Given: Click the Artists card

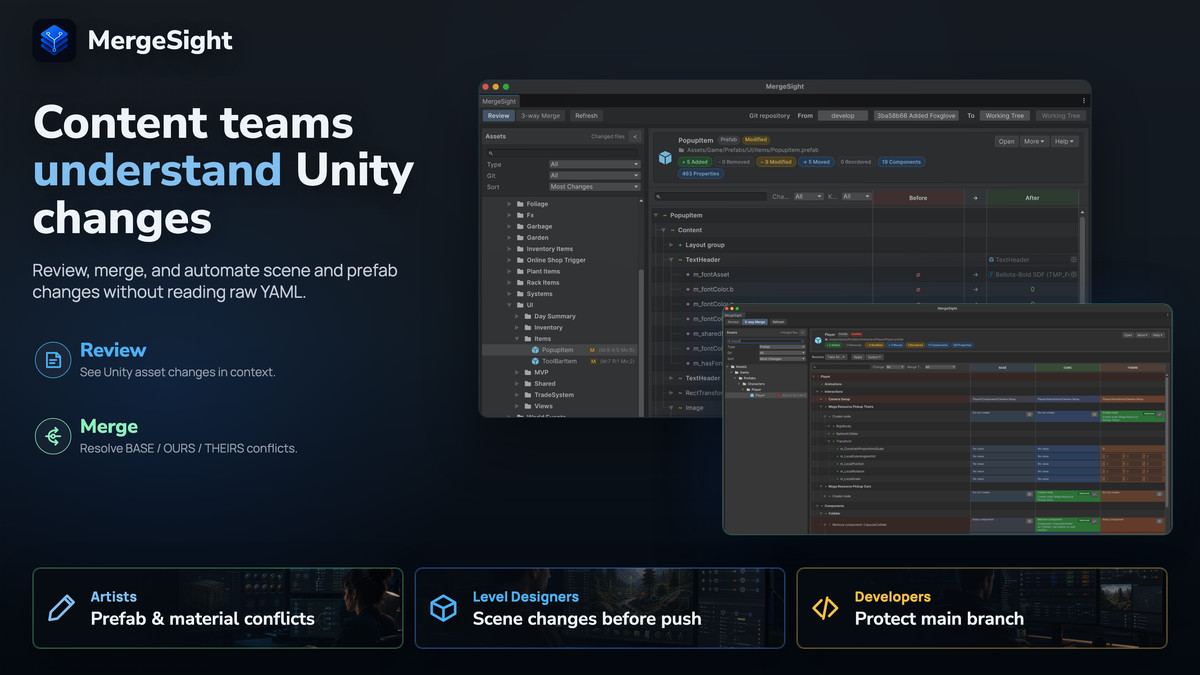Looking at the screenshot, I should point(218,608).
